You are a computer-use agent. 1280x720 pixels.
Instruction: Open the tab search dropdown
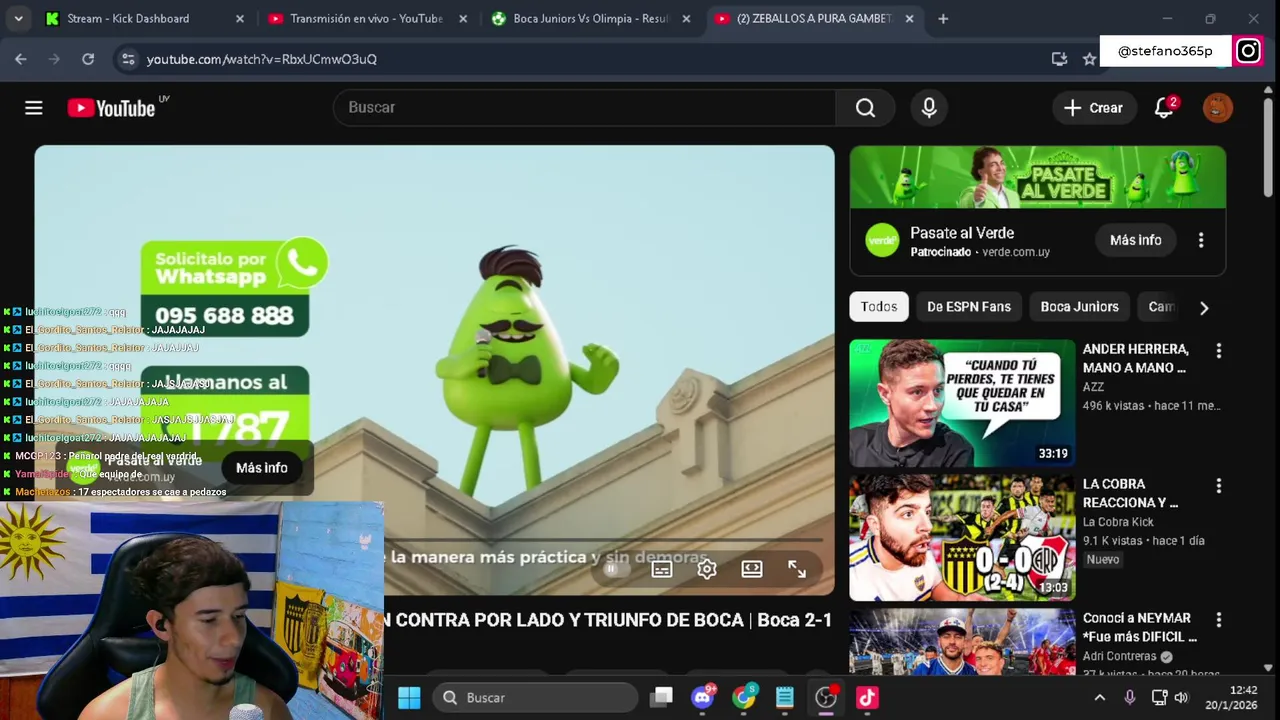point(19,18)
